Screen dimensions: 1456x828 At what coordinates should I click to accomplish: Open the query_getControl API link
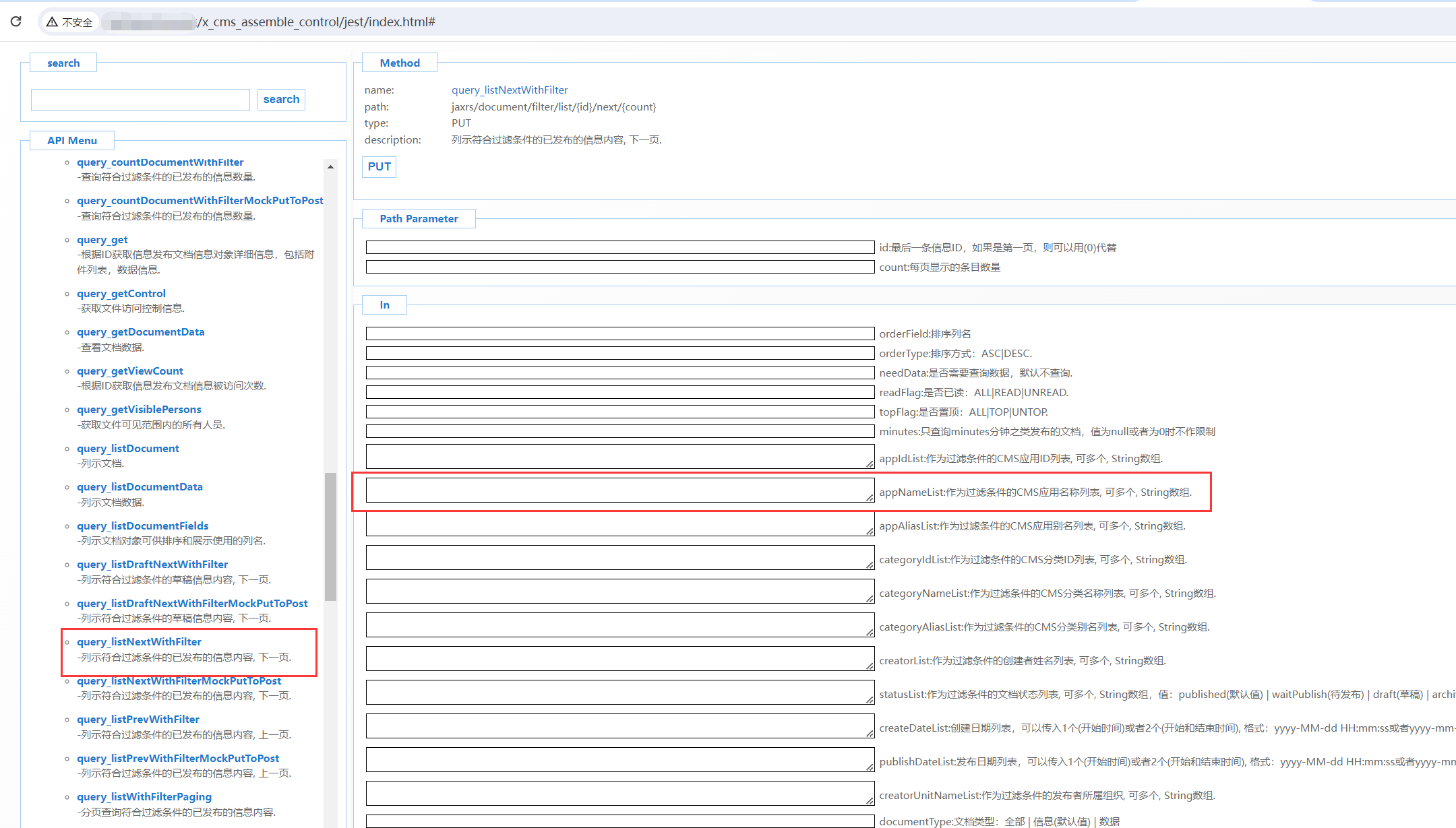[x=121, y=293]
